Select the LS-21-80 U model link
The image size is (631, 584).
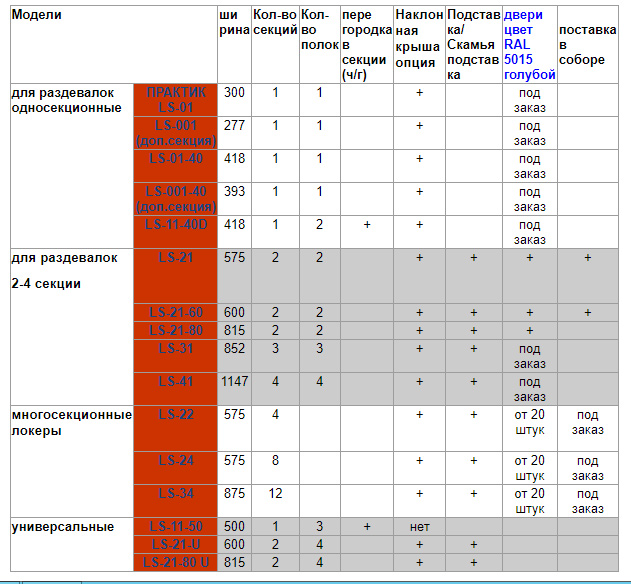coord(176,562)
